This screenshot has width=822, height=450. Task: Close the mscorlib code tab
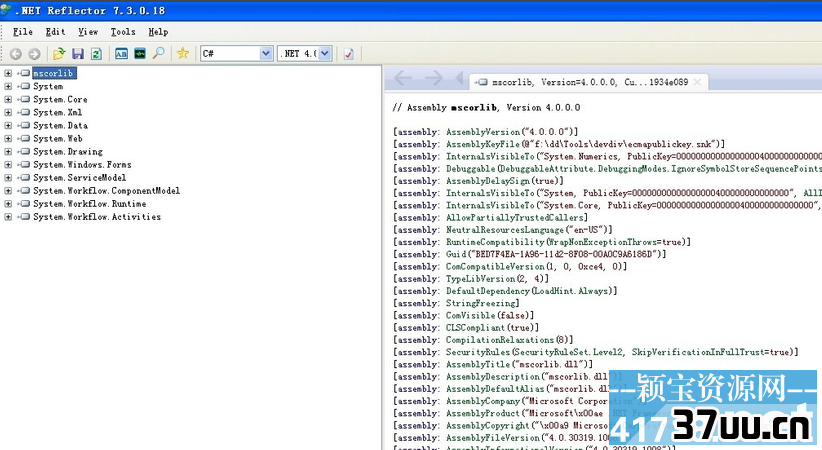pyautogui.click(x=697, y=82)
